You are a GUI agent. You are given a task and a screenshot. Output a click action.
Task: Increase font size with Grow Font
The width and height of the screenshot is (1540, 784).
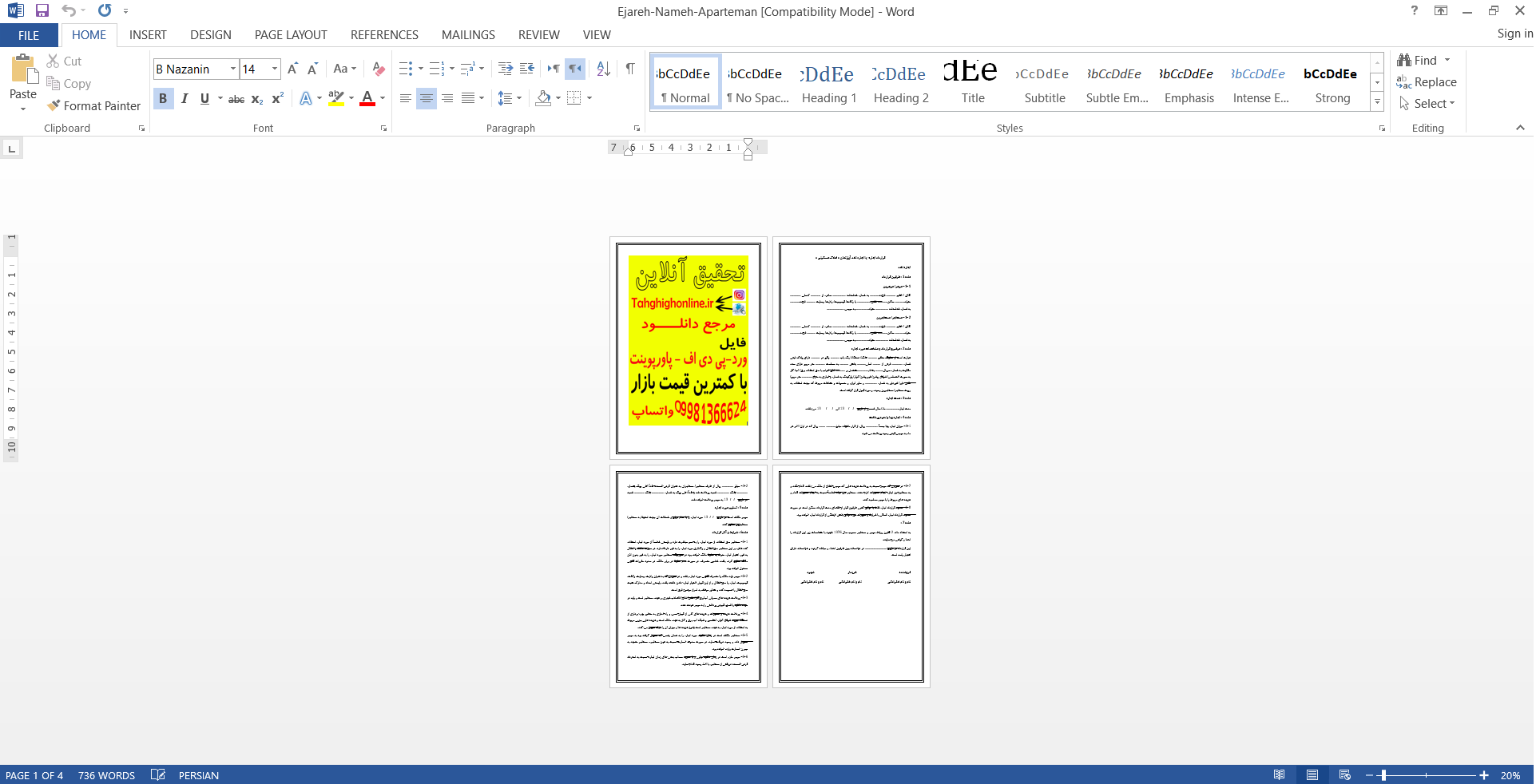292,69
